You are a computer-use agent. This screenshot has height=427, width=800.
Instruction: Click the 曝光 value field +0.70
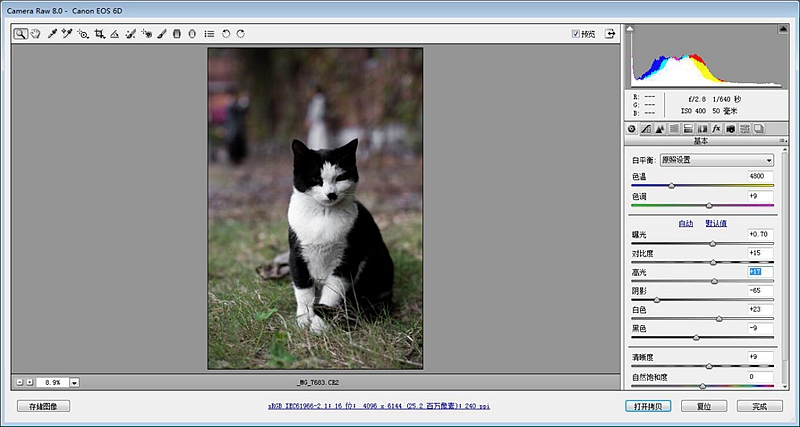click(760, 234)
